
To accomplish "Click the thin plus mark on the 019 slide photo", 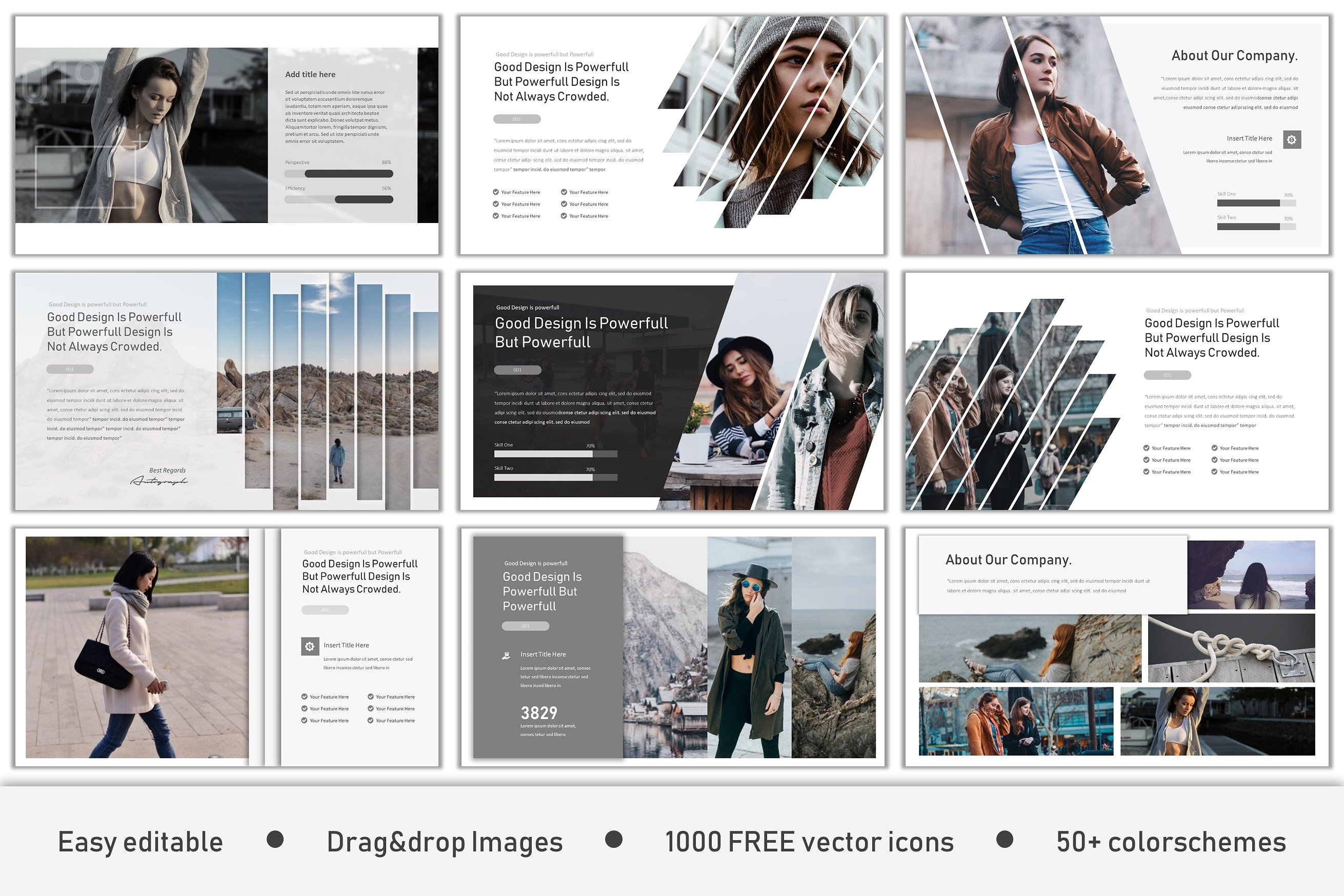I will tap(139, 141).
